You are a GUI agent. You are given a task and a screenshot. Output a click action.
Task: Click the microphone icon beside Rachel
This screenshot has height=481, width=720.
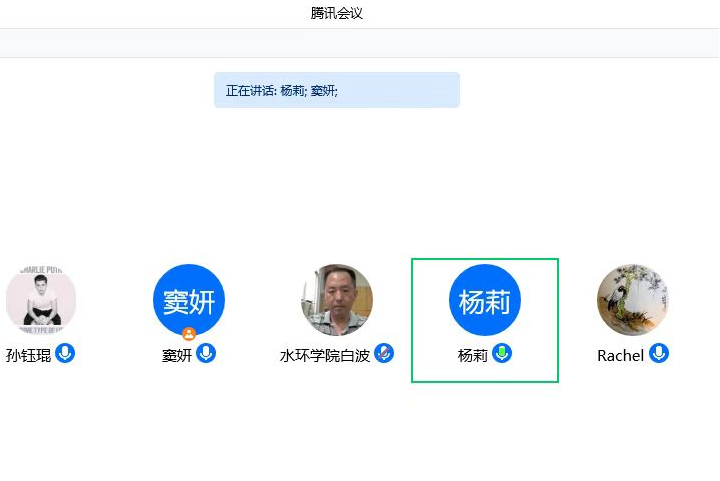(x=658, y=353)
